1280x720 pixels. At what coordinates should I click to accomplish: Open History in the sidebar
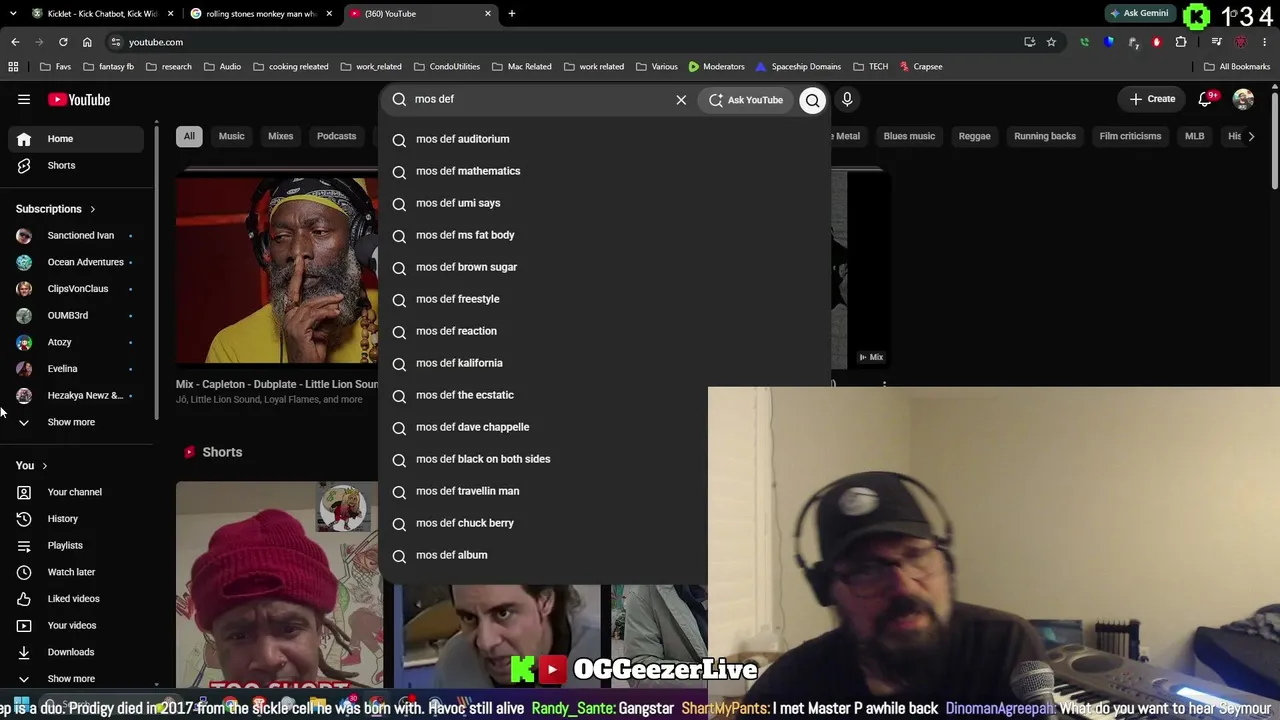(x=78, y=519)
